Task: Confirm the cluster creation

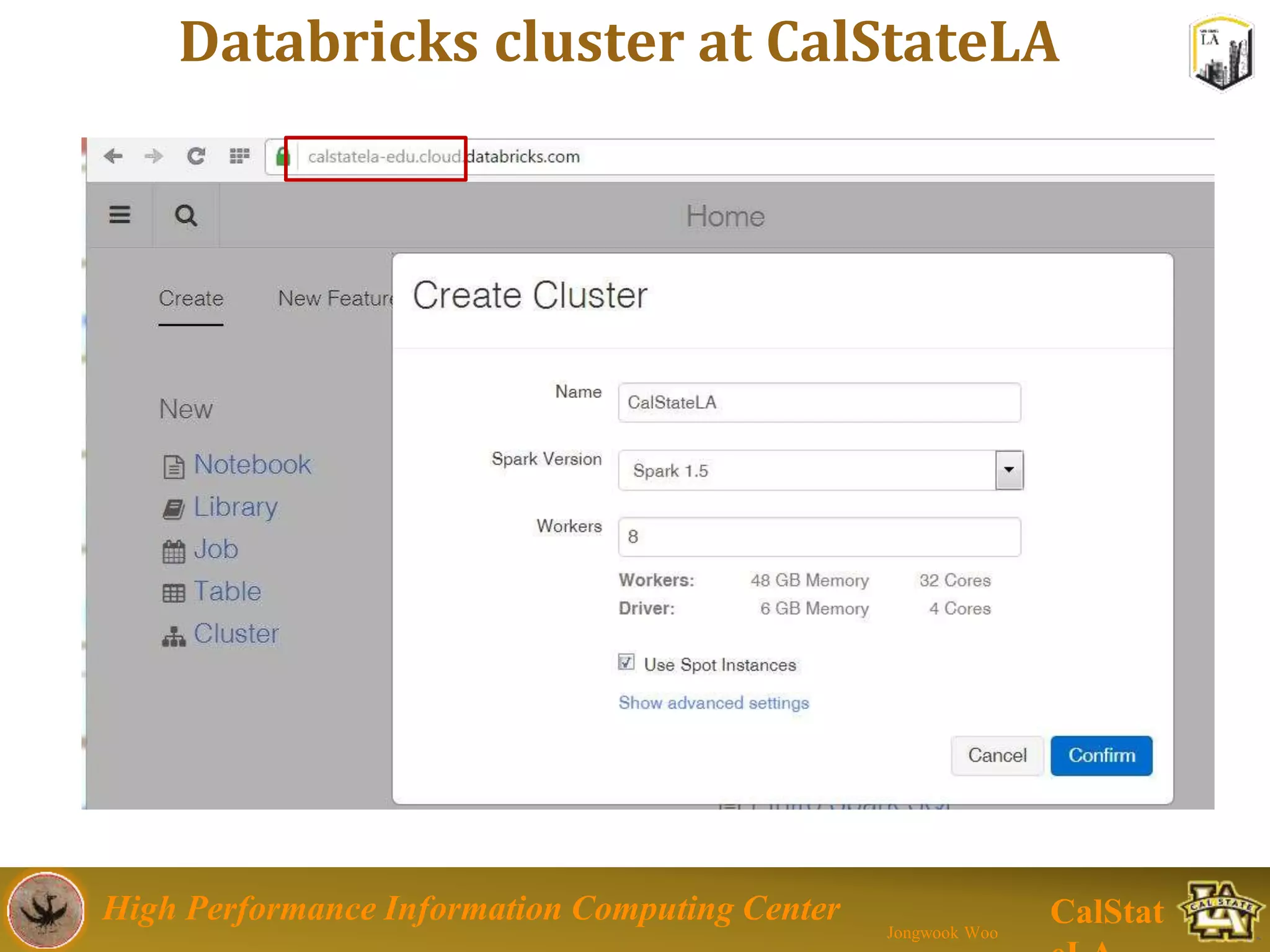Action: 1101,756
